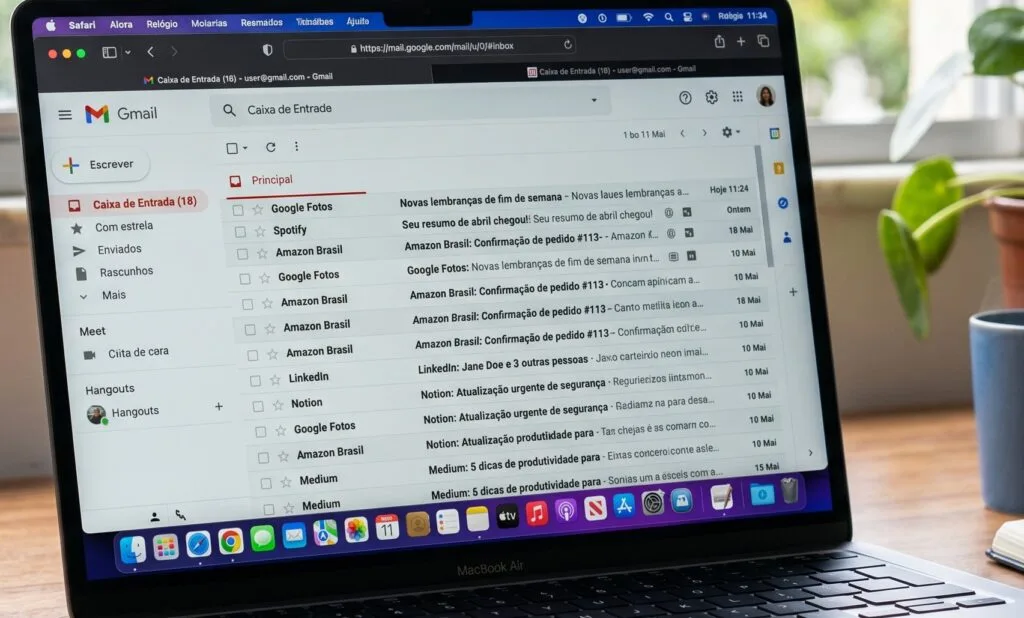Open LinkedIn: Jane Doe e 3 outras pessoas email

[504, 363]
